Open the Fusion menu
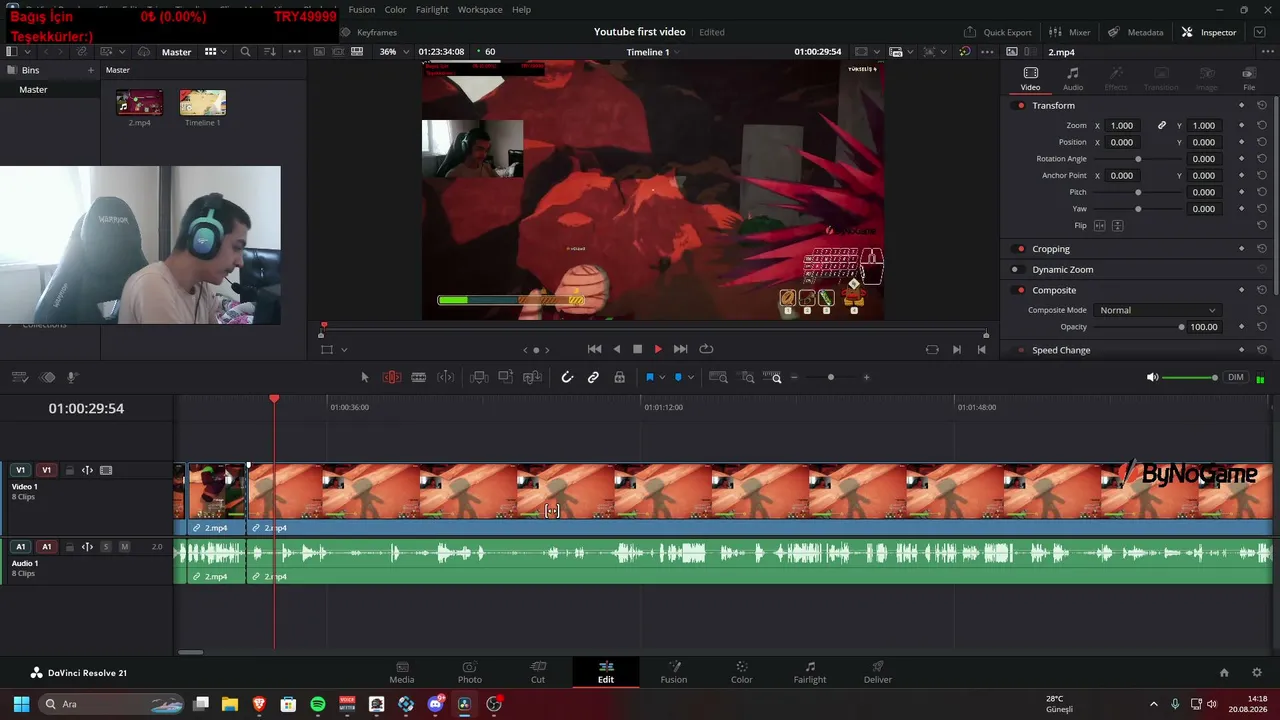This screenshot has height=720, width=1280. pos(362,10)
